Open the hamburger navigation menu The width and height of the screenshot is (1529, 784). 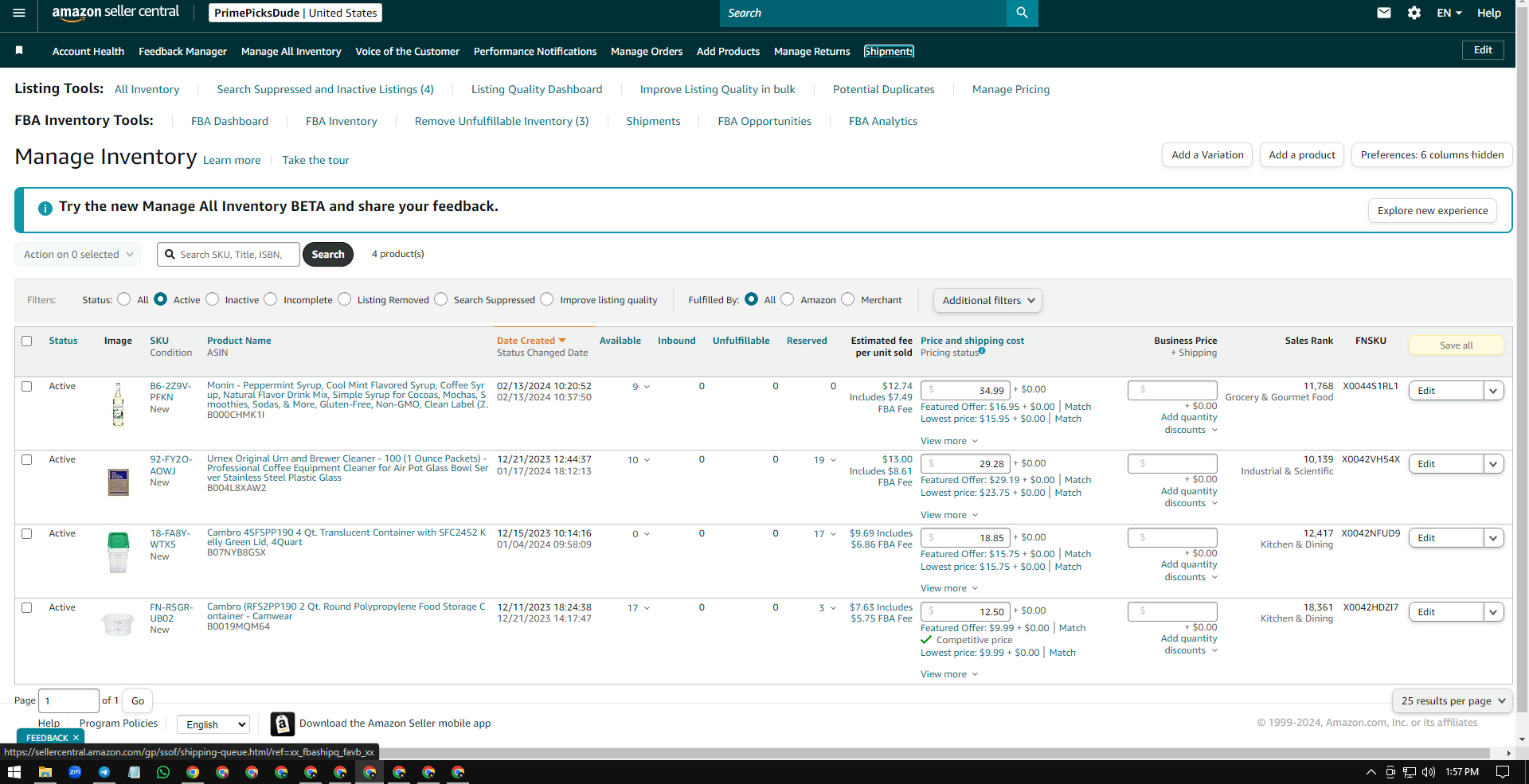tap(19, 13)
